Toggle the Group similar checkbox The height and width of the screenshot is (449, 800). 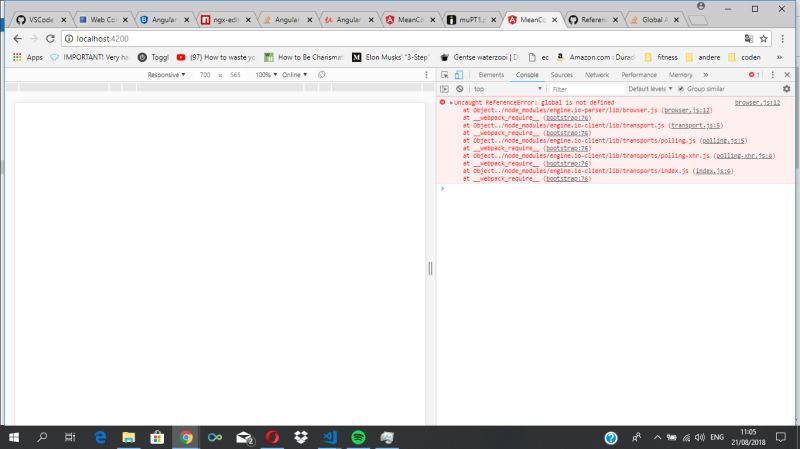tap(681, 89)
